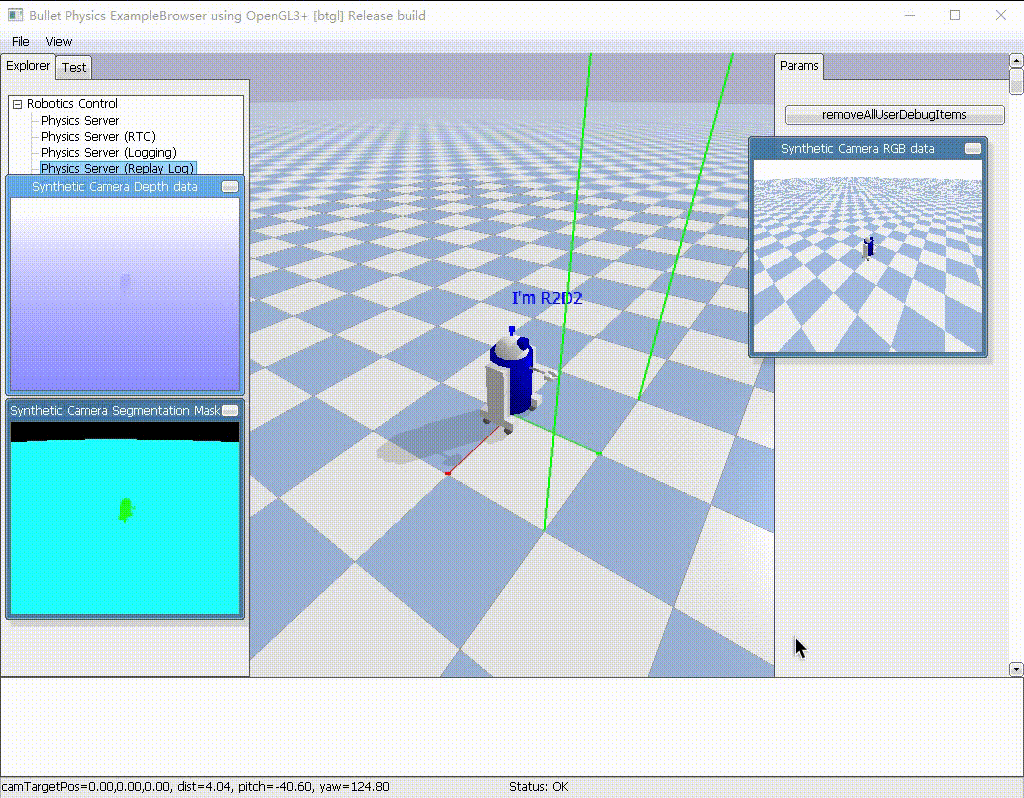Click the Params panel scroll down arrow
Viewport: 1024px width, 798px height.
1016,669
